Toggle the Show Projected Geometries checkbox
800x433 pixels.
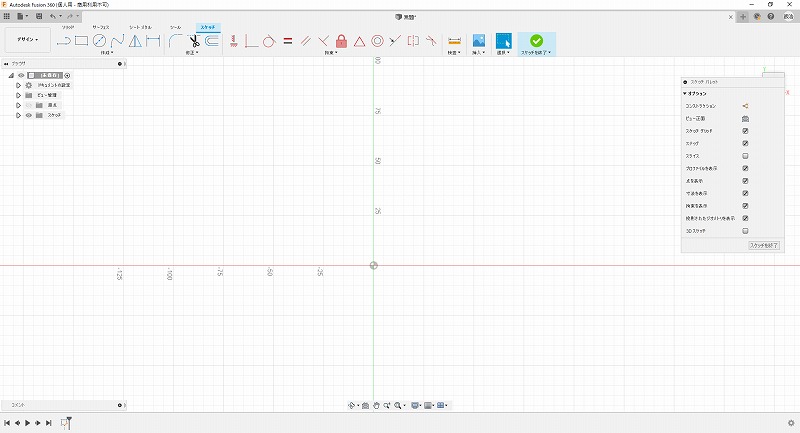click(x=745, y=218)
